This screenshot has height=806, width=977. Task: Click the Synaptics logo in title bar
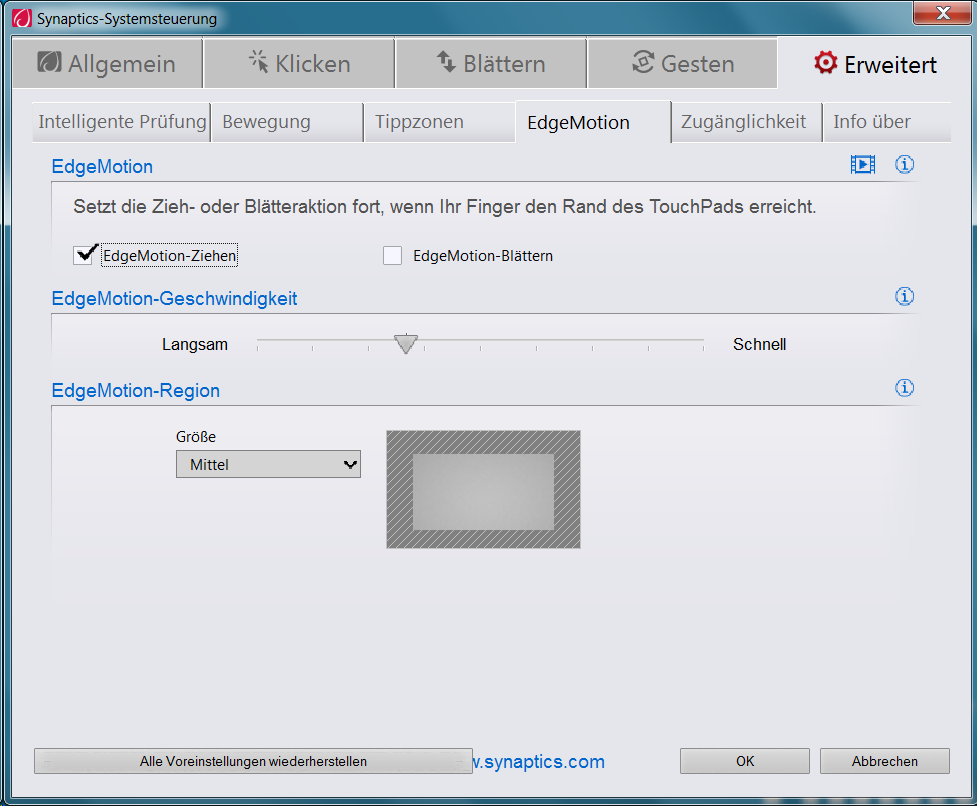click(22, 18)
